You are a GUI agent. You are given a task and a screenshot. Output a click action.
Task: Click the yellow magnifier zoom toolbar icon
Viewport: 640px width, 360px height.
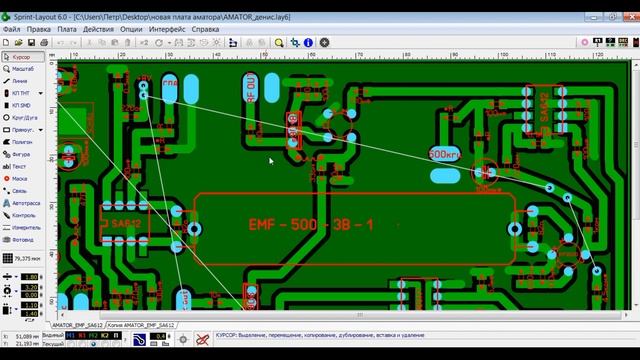tap(279, 42)
